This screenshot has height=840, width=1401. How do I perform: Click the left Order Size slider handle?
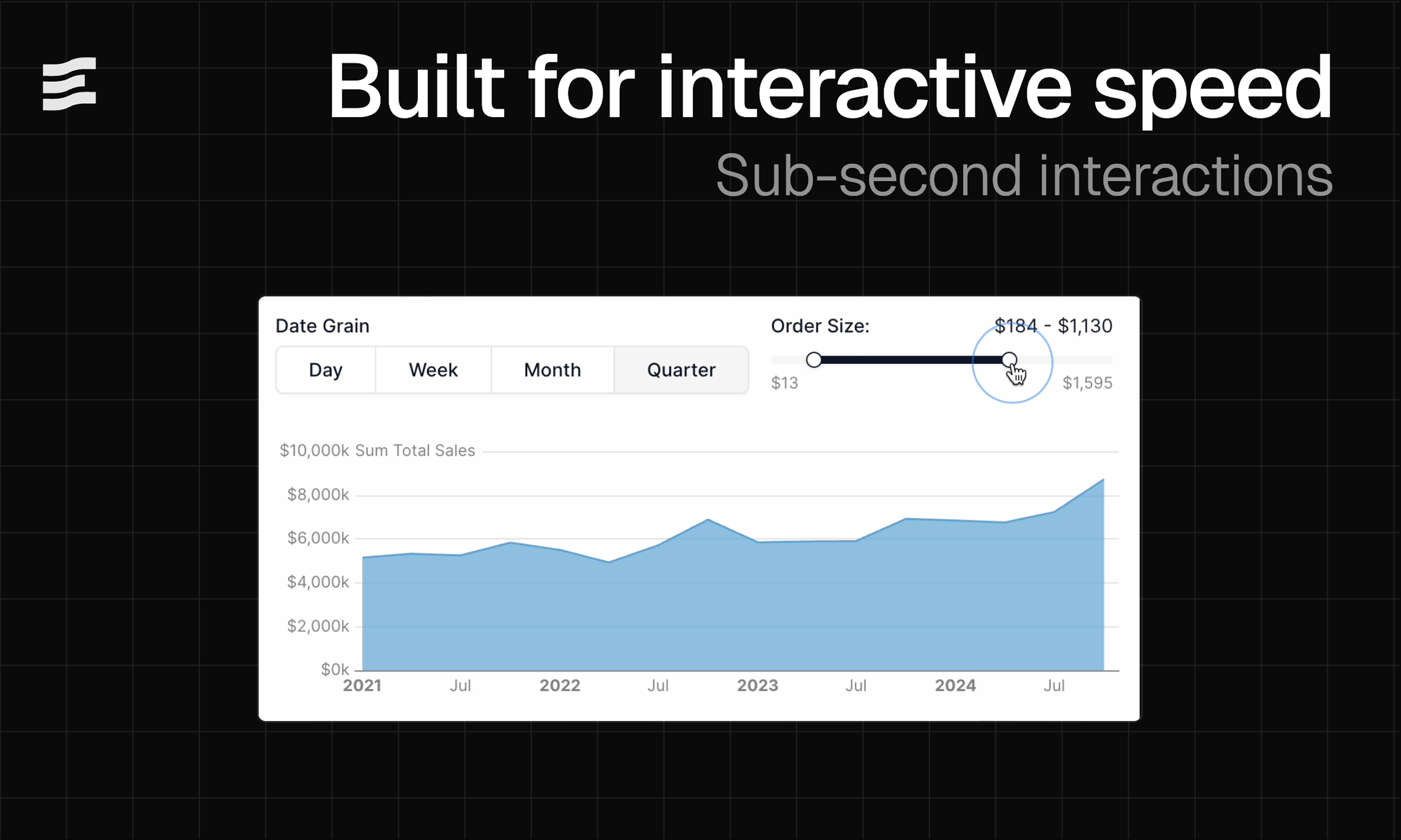(x=814, y=359)
